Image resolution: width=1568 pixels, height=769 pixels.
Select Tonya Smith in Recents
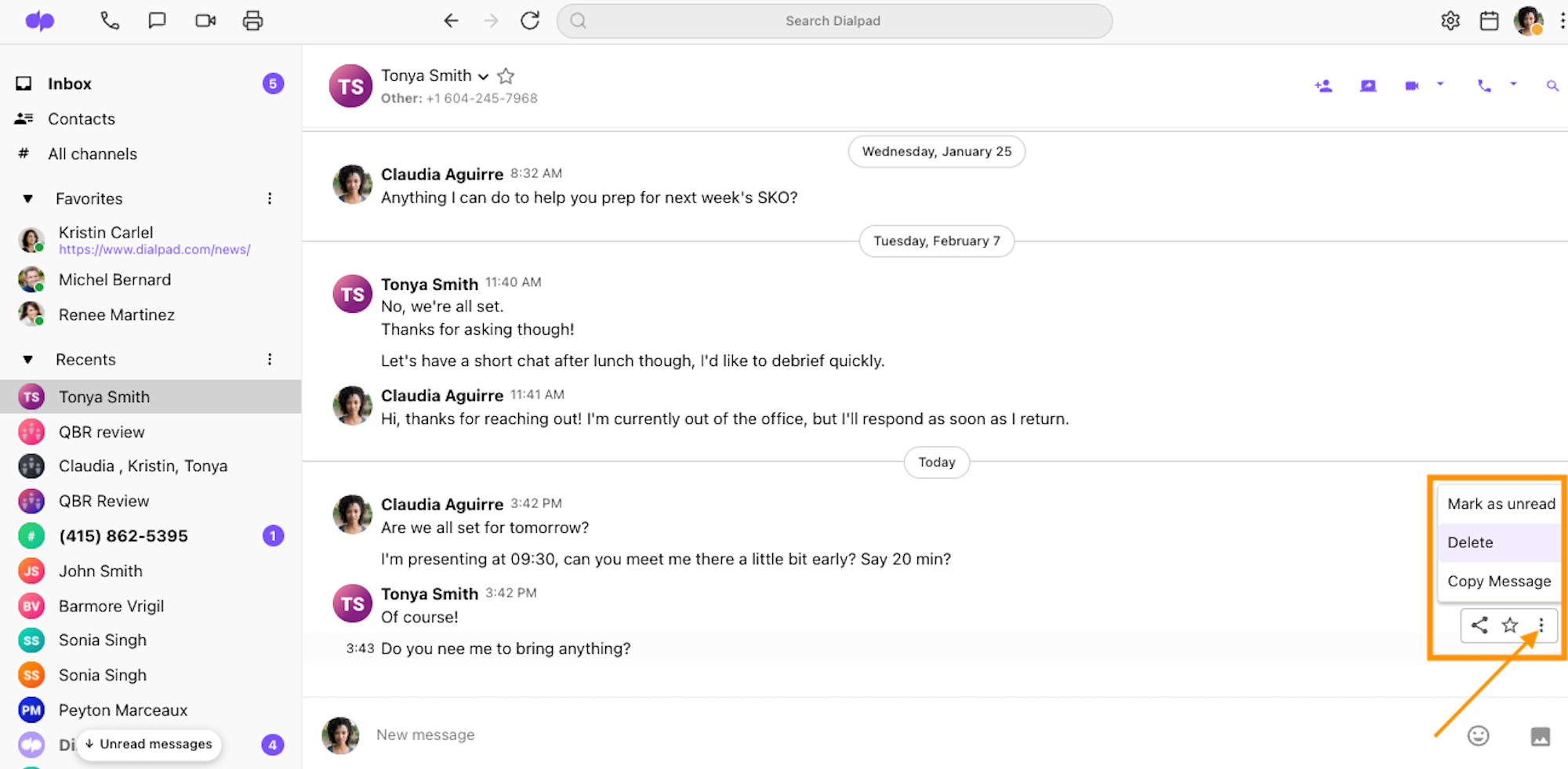pyautogui.click(x=151, y=397)
